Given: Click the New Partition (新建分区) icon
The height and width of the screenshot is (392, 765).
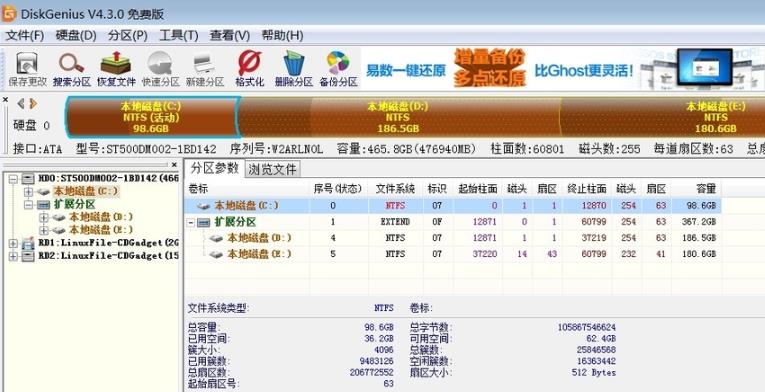Looking at the screenshot, I should [204, 63].
